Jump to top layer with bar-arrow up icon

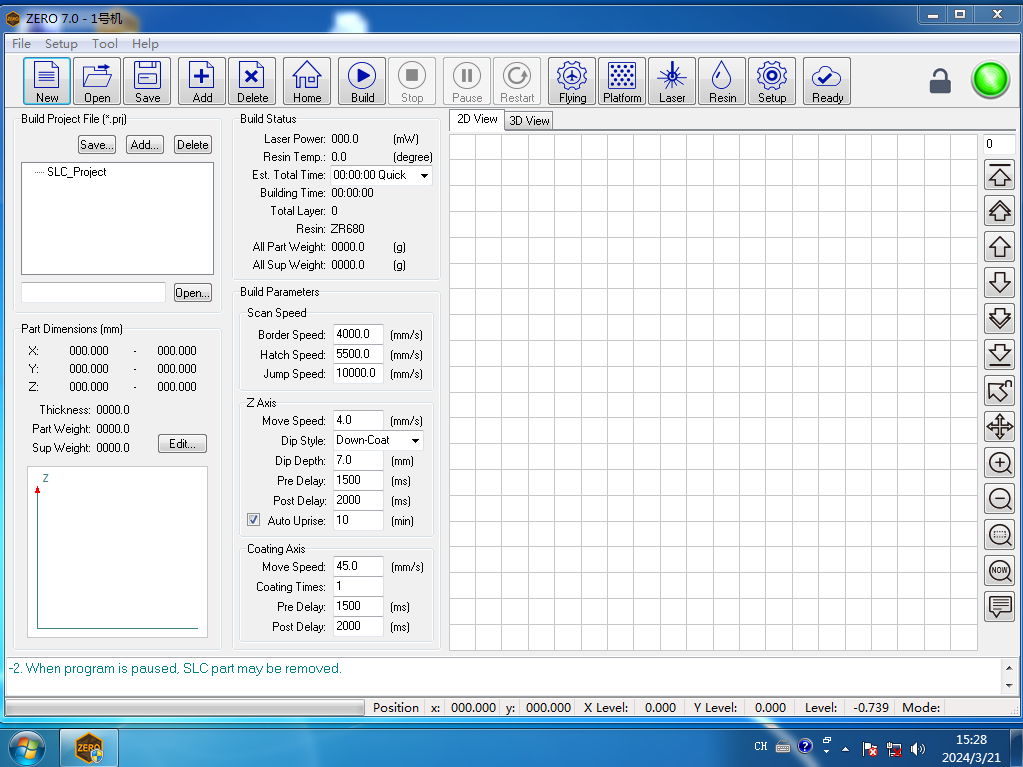pyautogui.click(x=999, y=175)
